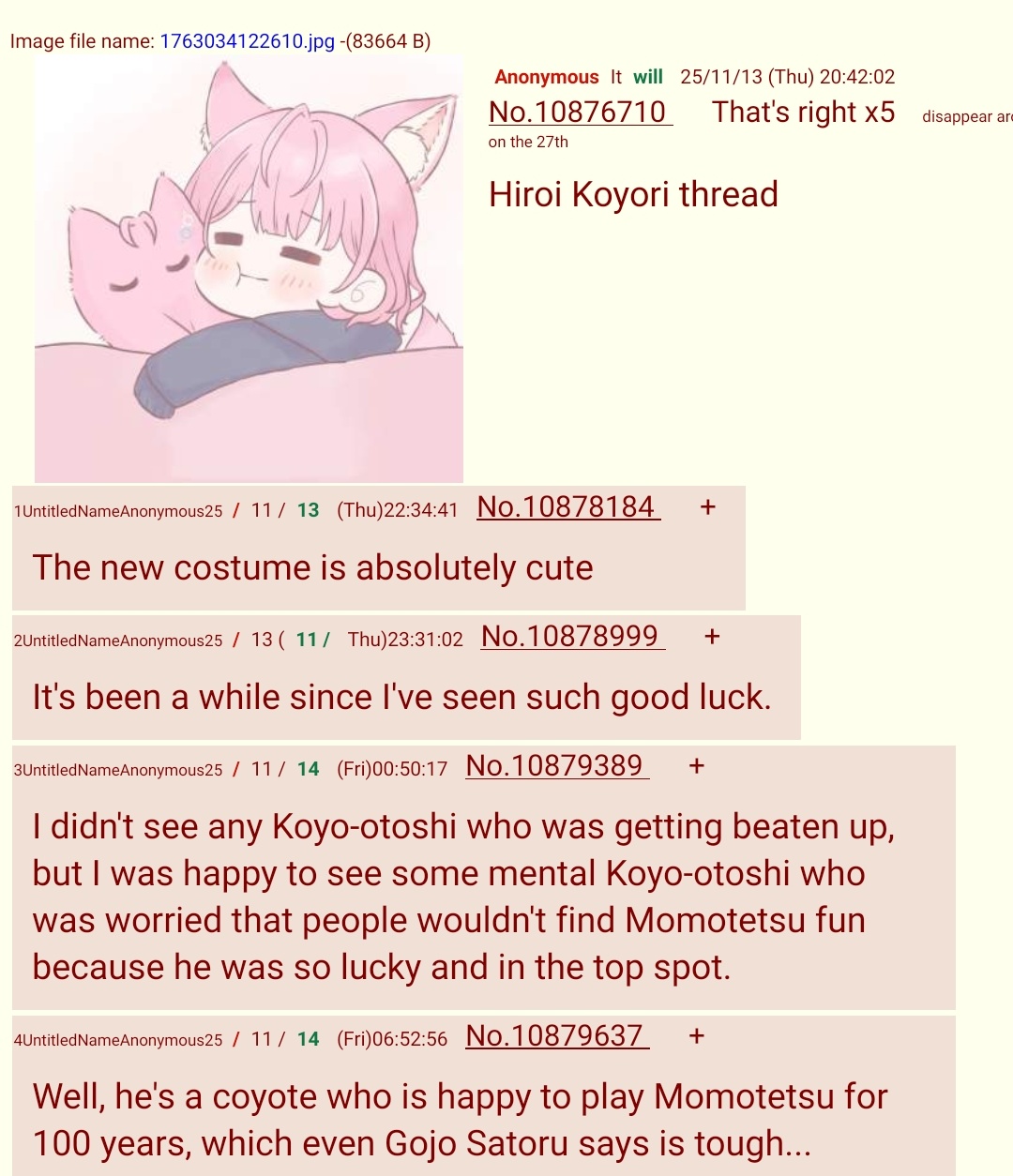Click the plus beside No.10879637
This screenshot has width=1013, height=1176.
click(x=696, y=1036)
